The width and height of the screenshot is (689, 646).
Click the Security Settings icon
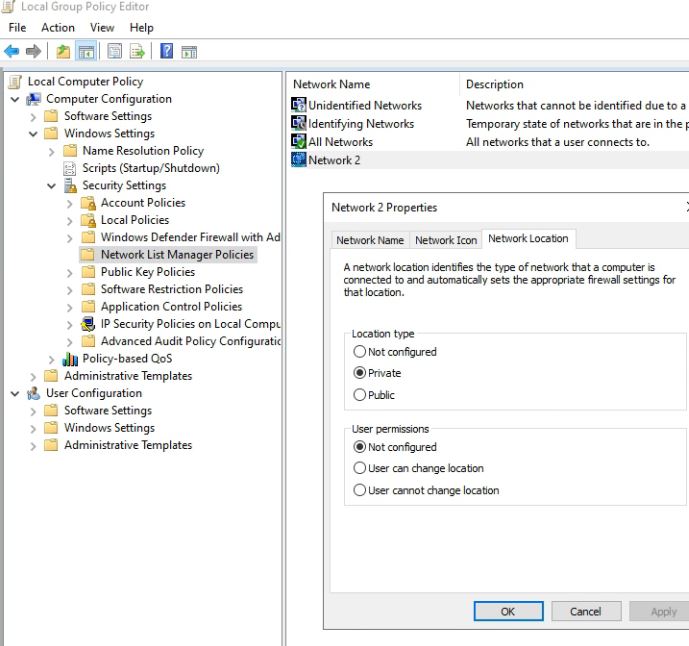(70, 185)
